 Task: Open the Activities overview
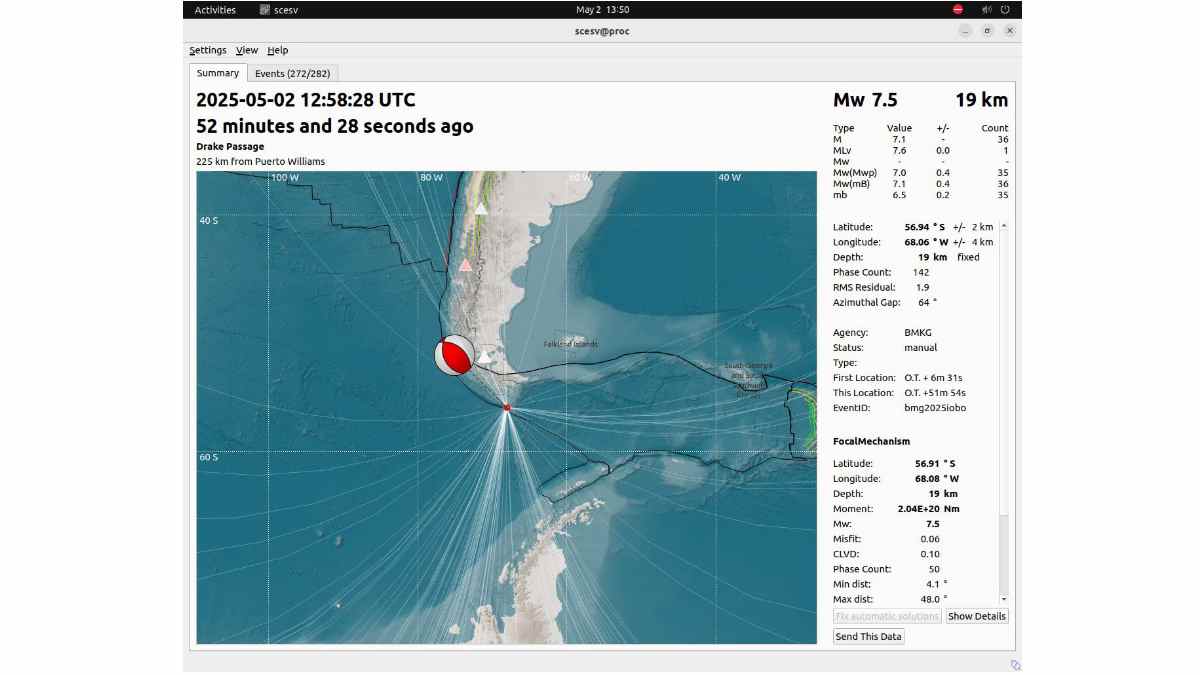click(215, 10)
